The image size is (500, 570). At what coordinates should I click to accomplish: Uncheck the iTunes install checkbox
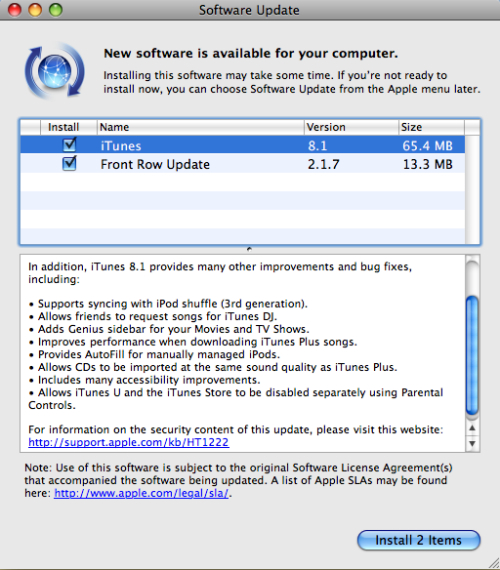[x=69, y=145]
